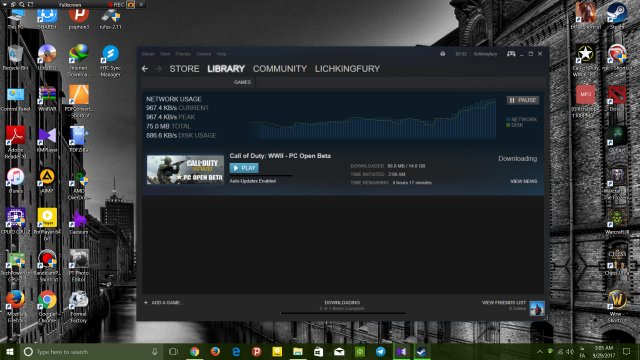Image resolution: width=640 pixels, height=360 pixels.
Task: Open Control Panel desktop icon
Action: pos(16,99)
